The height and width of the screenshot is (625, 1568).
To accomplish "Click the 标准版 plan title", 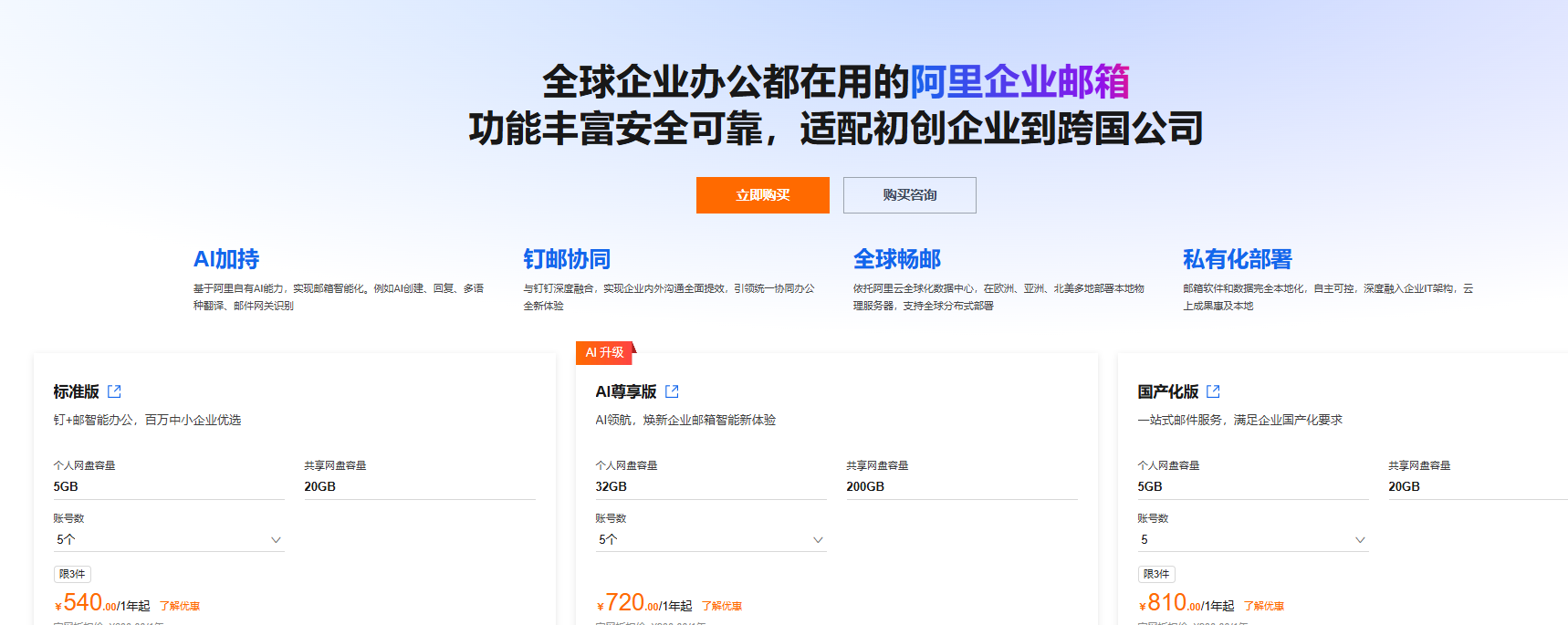I will pos(76,391).
